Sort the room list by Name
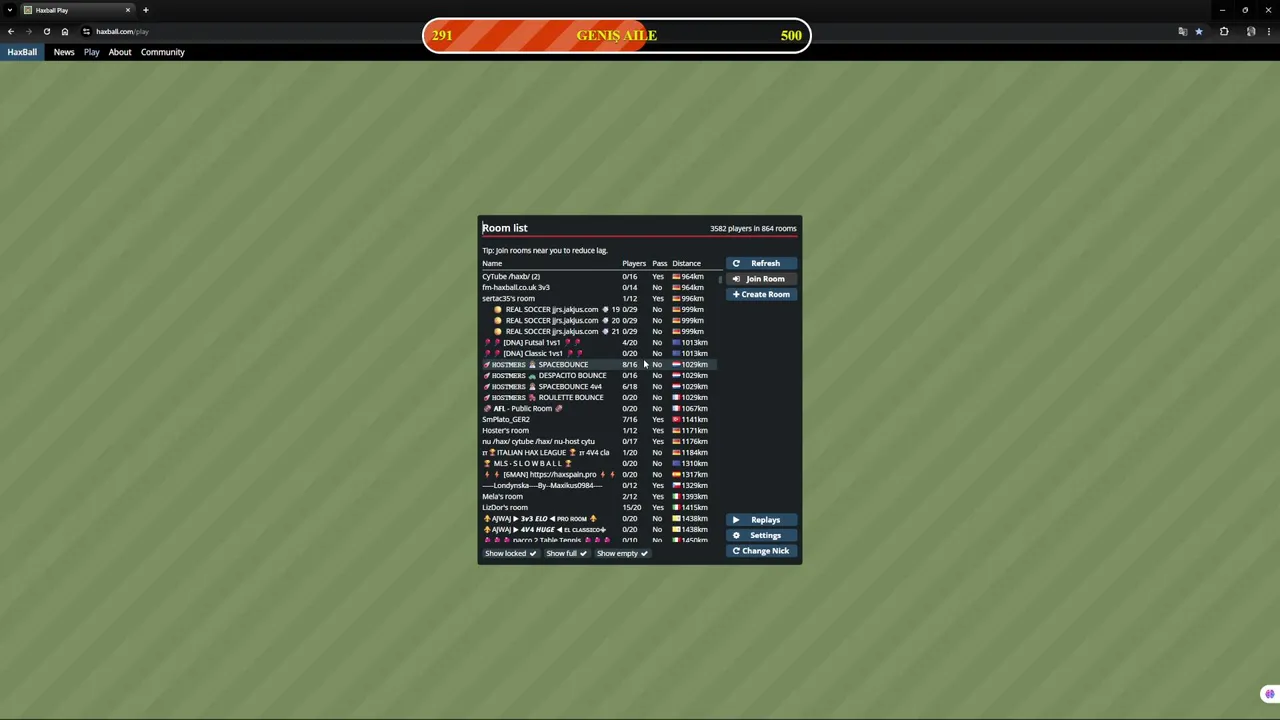The height and width of the screenshot is (720, 1280). tap(492, 263)
